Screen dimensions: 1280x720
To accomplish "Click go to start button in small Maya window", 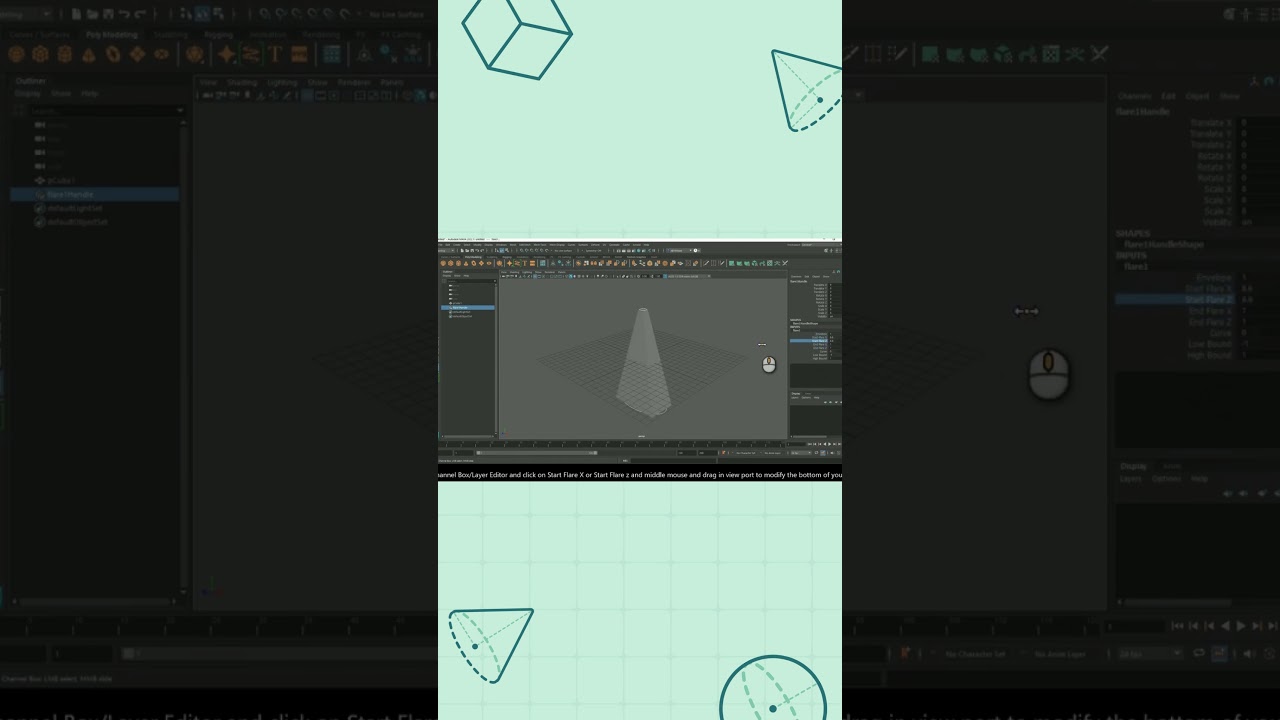I will pyautogui.click(x=810, y=444).
